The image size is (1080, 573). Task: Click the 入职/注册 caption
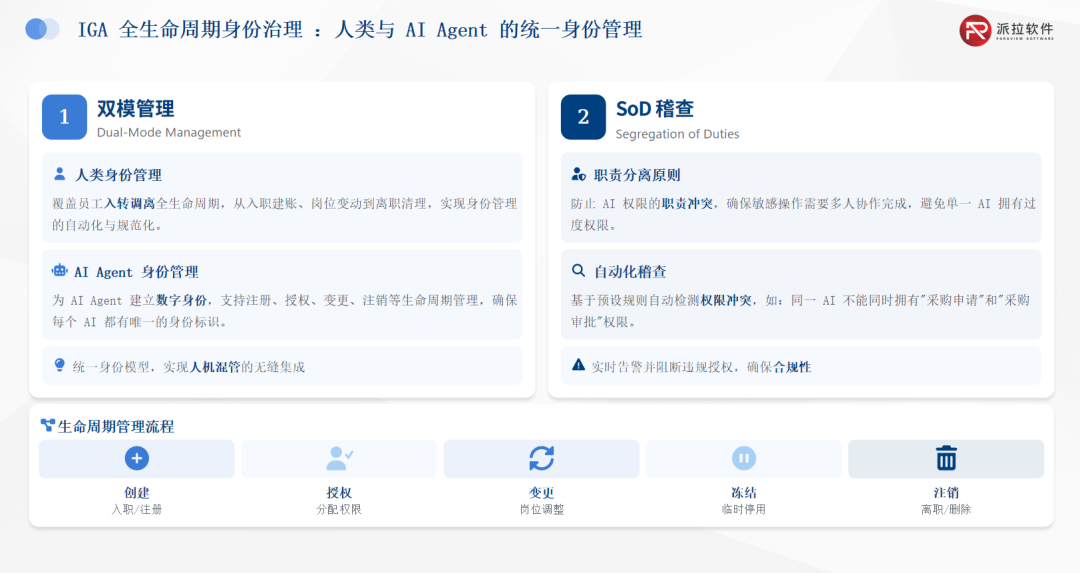[136, 510]
